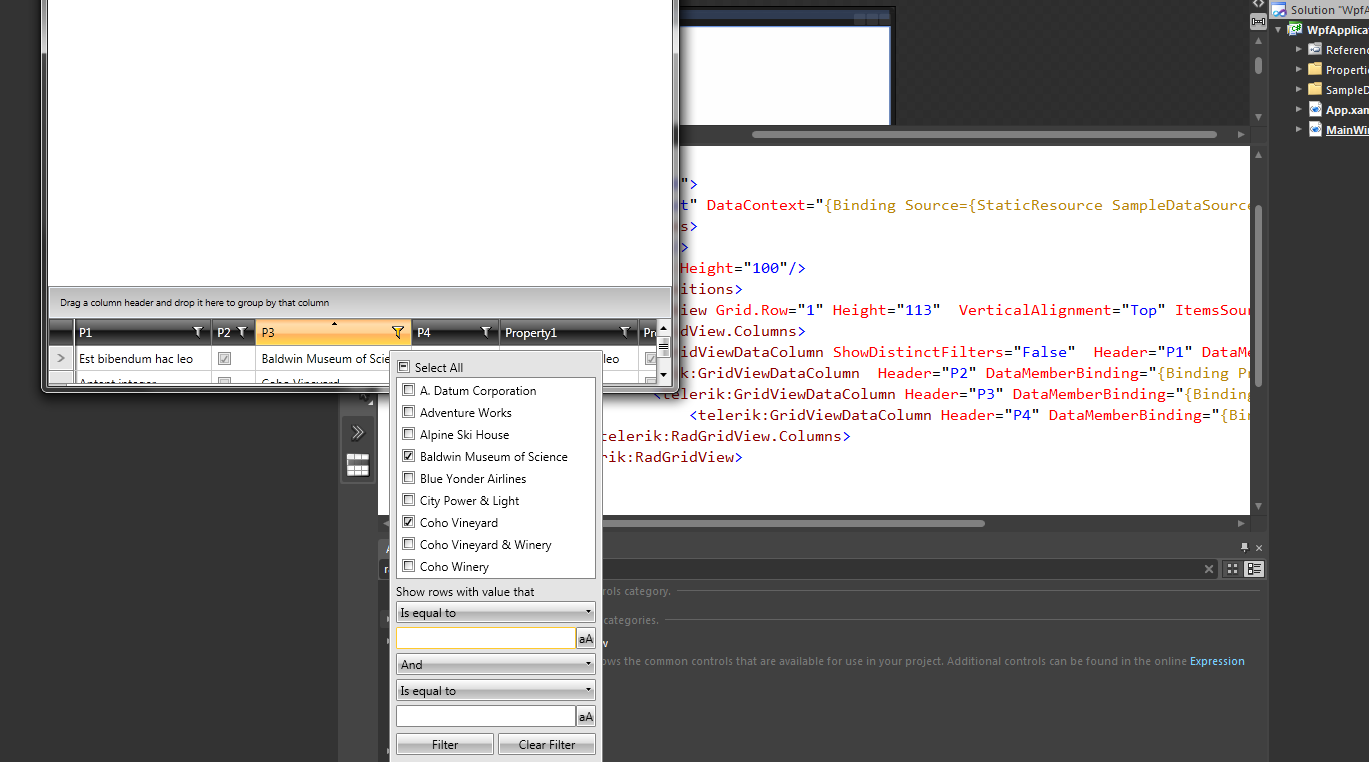
Task: Expand the App.xaml node
Action: (1299, 110)
